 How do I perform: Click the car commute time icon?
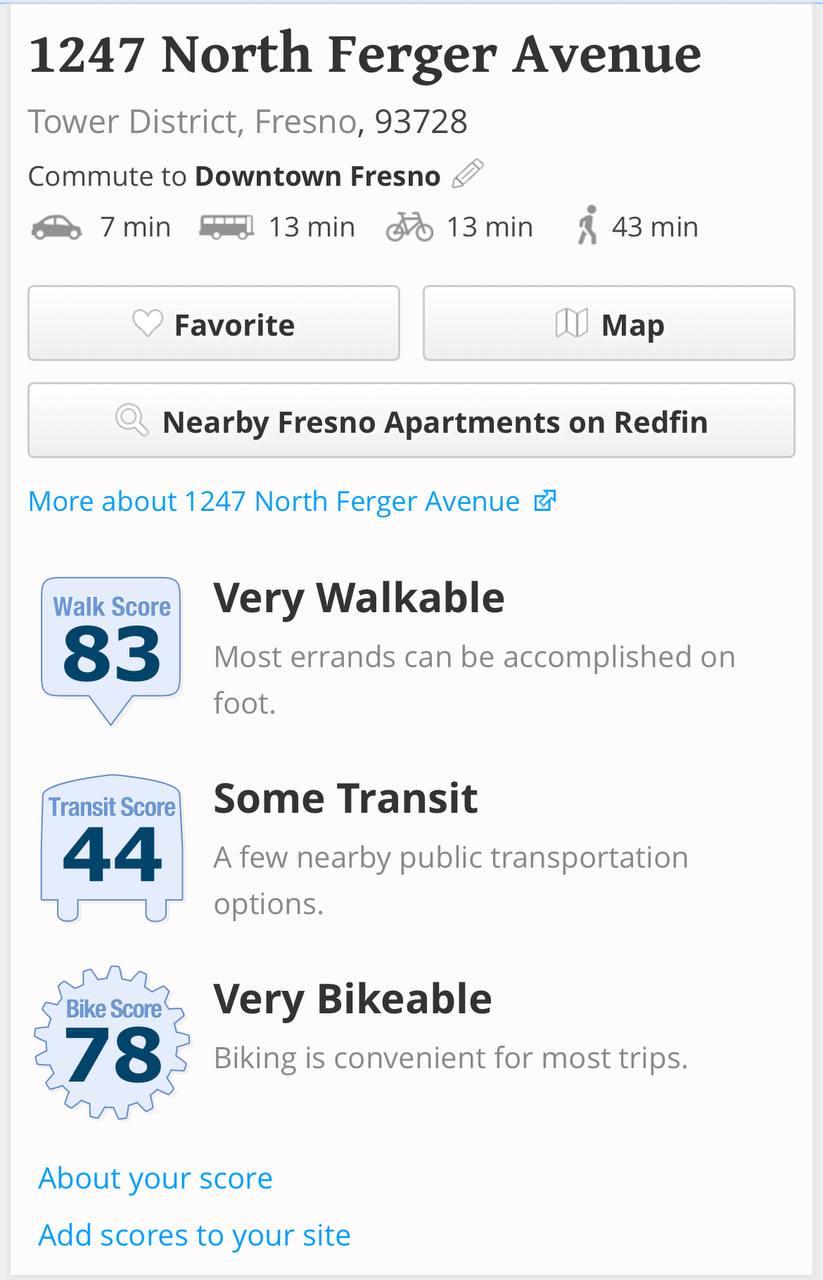tap(56, 227)
